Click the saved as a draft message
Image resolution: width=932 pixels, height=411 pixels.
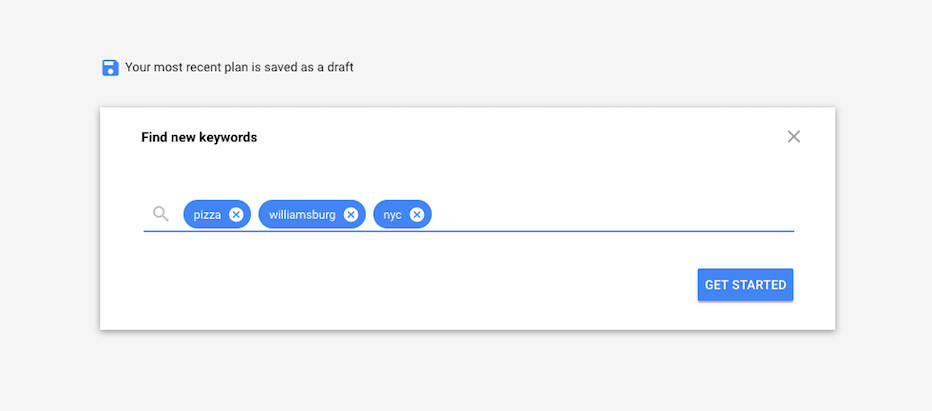(239, 67)
